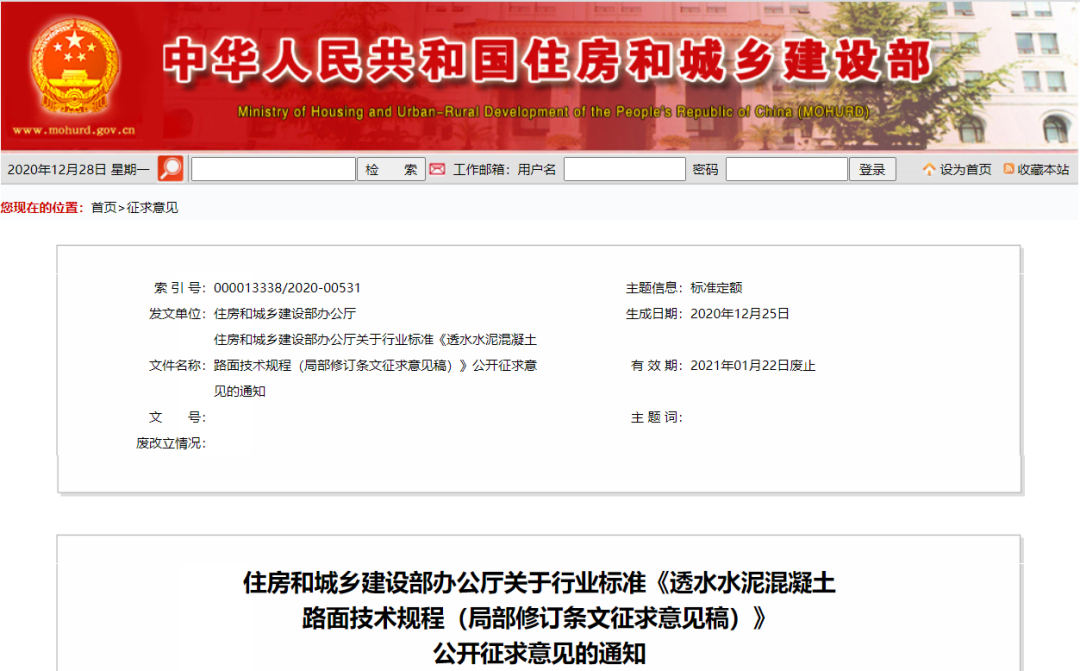
Task: Click the issuing unit 住房和城乡建设部办公厅
Action: click(x=284, y=313)
